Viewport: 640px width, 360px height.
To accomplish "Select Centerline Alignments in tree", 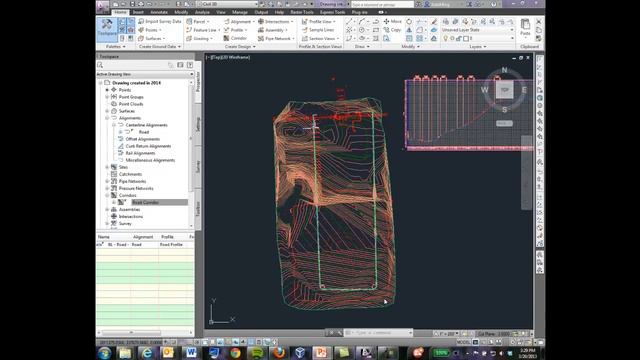I will (x=146, y=125).
